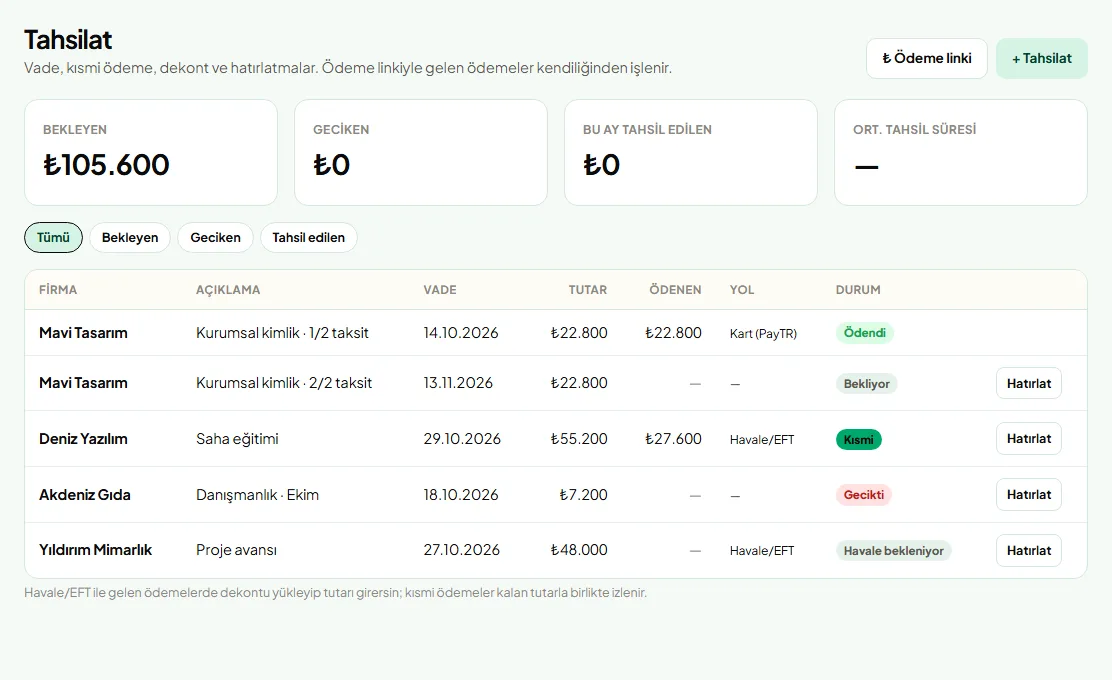Select the Kısmi status badge

point(858,440)
